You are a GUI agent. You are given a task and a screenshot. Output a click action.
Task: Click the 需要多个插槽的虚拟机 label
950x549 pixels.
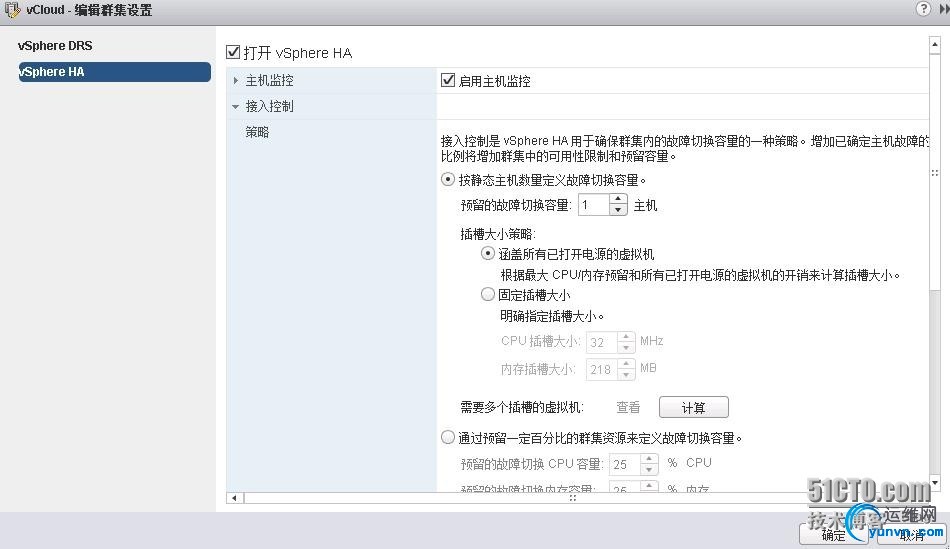coord(522,407)
